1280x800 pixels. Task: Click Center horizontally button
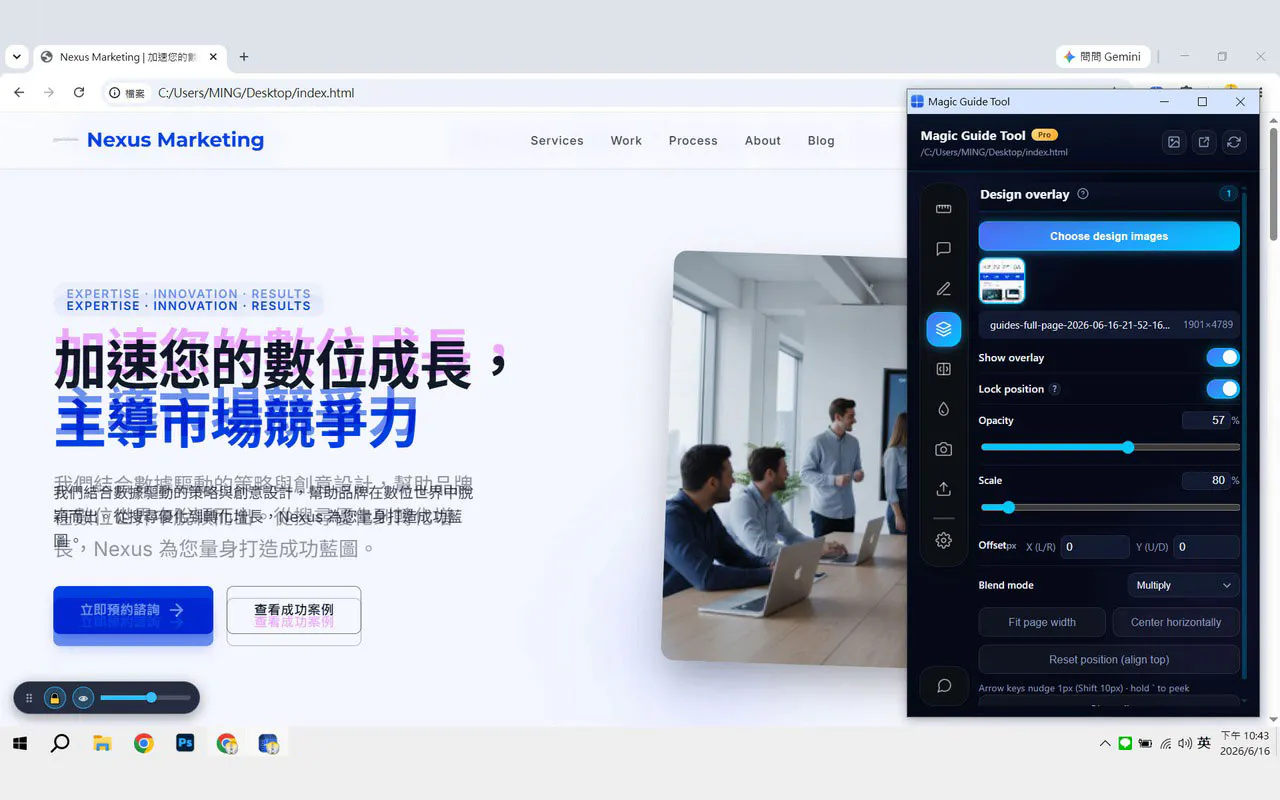[1176, 622]
